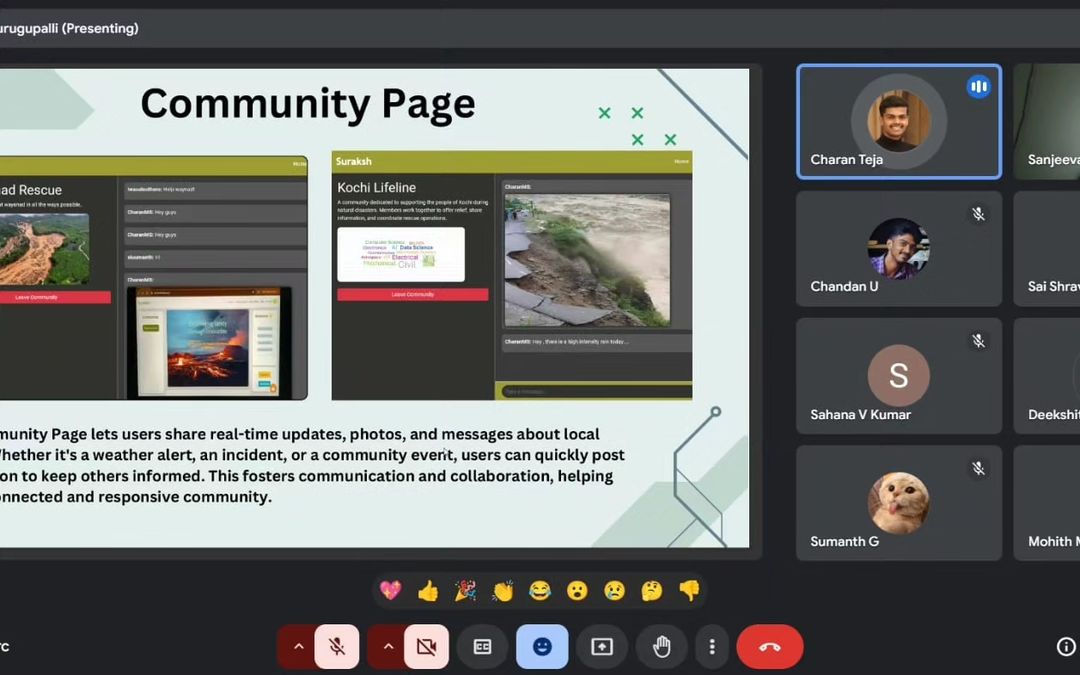Send thumbs up reaction
This screenshot has height=675, width=1080.
click(428, 591)
